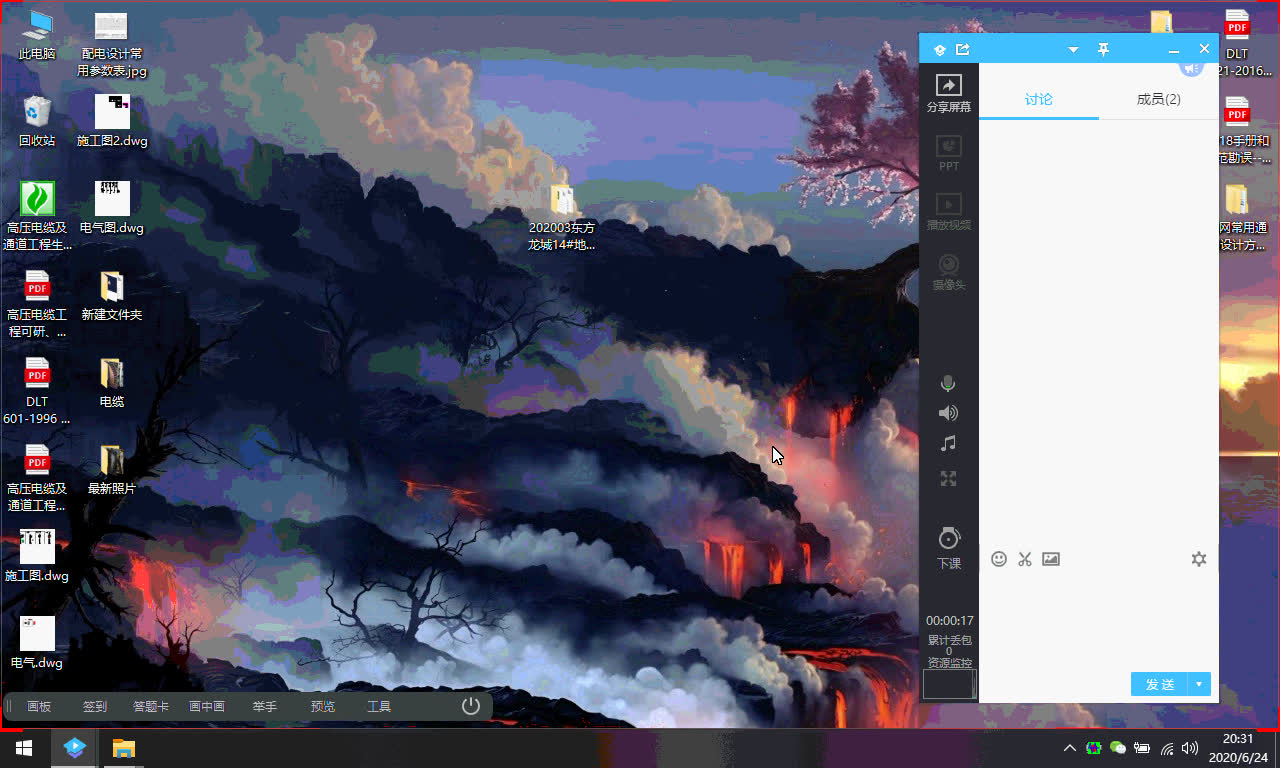Select the 施工图.dwg desktop file
This screenshot has width=1280, height=768.
click(x=37, y=557)
